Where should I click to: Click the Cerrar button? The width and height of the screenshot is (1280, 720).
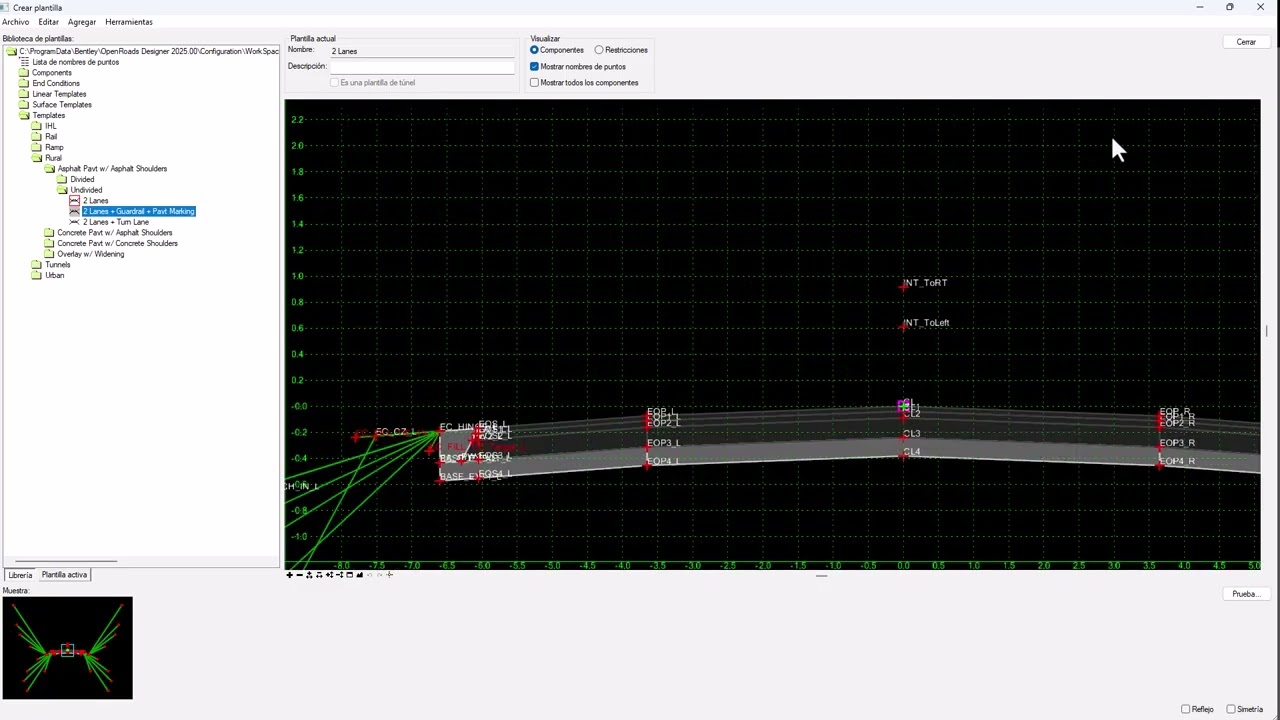[x=1246, y=42]
